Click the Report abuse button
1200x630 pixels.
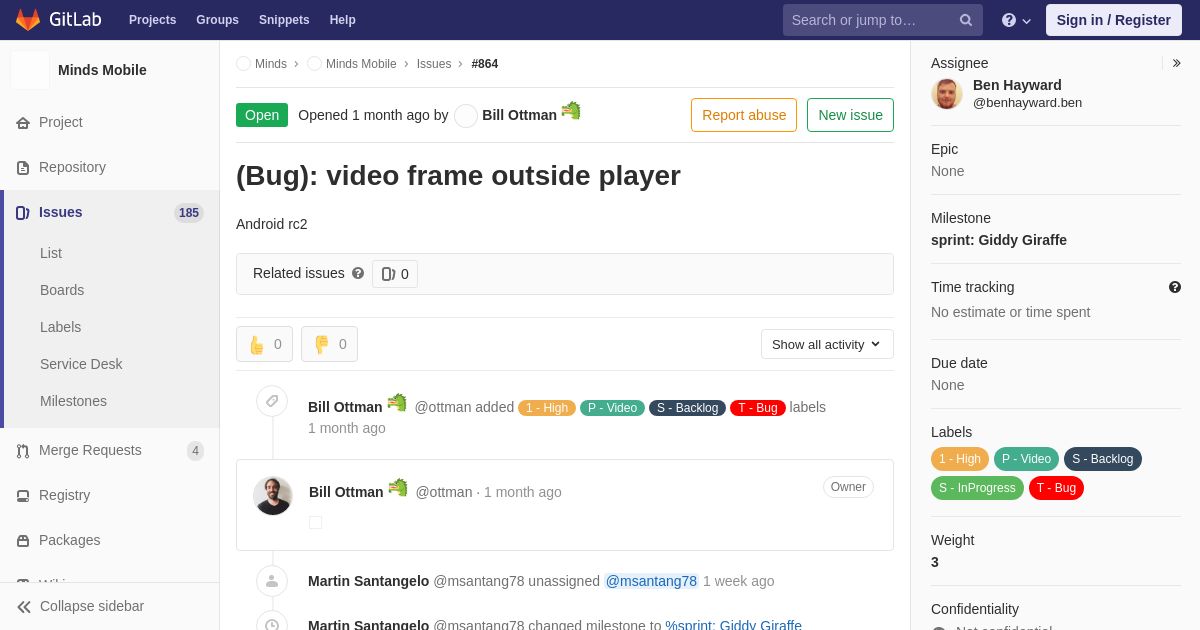(x=744, y=115)
